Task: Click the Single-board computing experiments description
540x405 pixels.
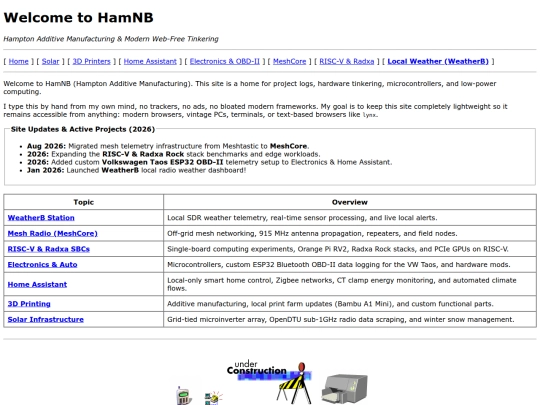Action: (338, 249)
